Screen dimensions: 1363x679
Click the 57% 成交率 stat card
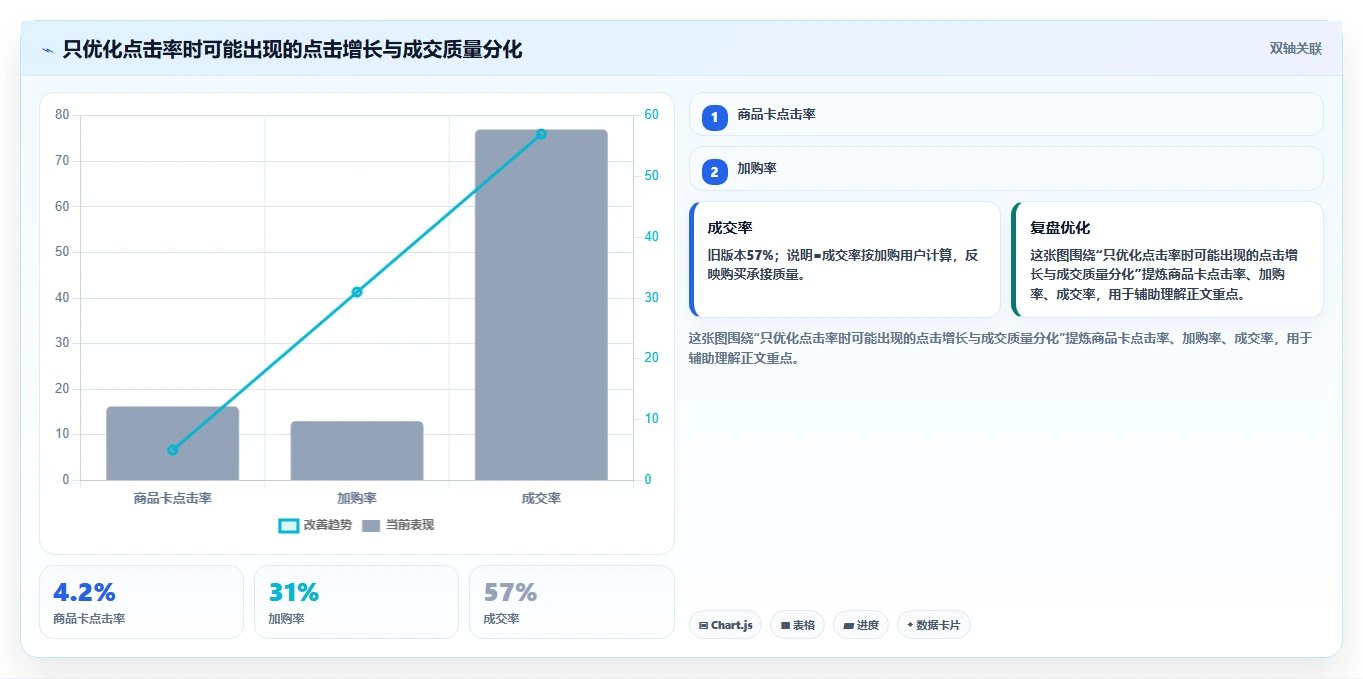pyautogui.click(x=571, y=602)
